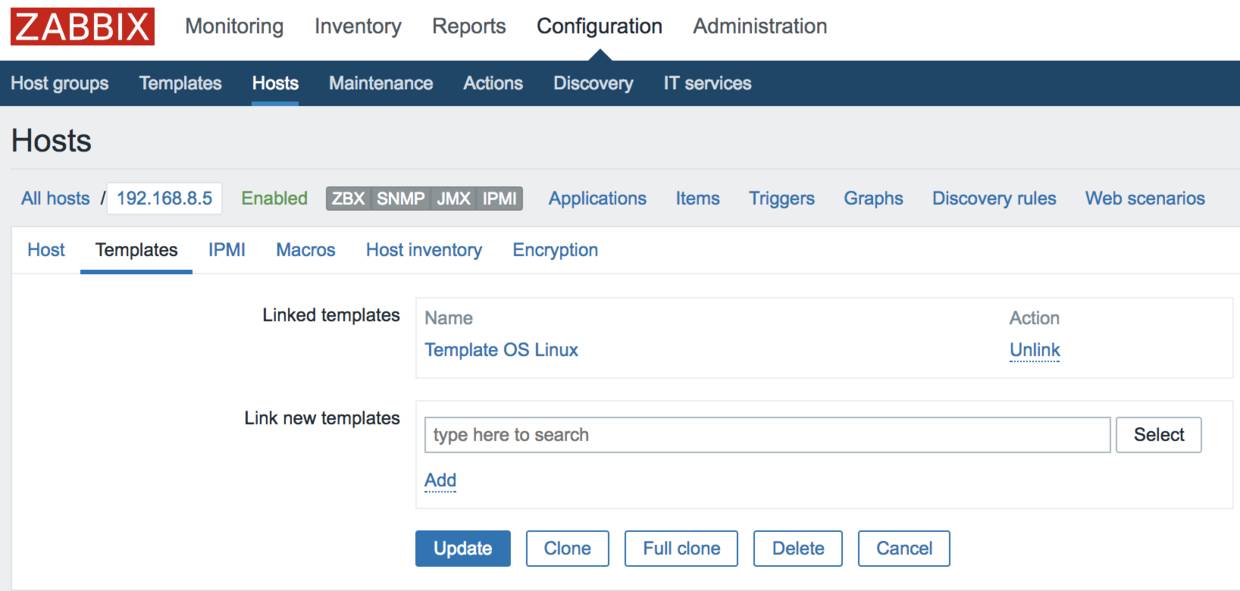Click the Full clone button
This screenshot has height=591, width=1240.
[681, 548]
